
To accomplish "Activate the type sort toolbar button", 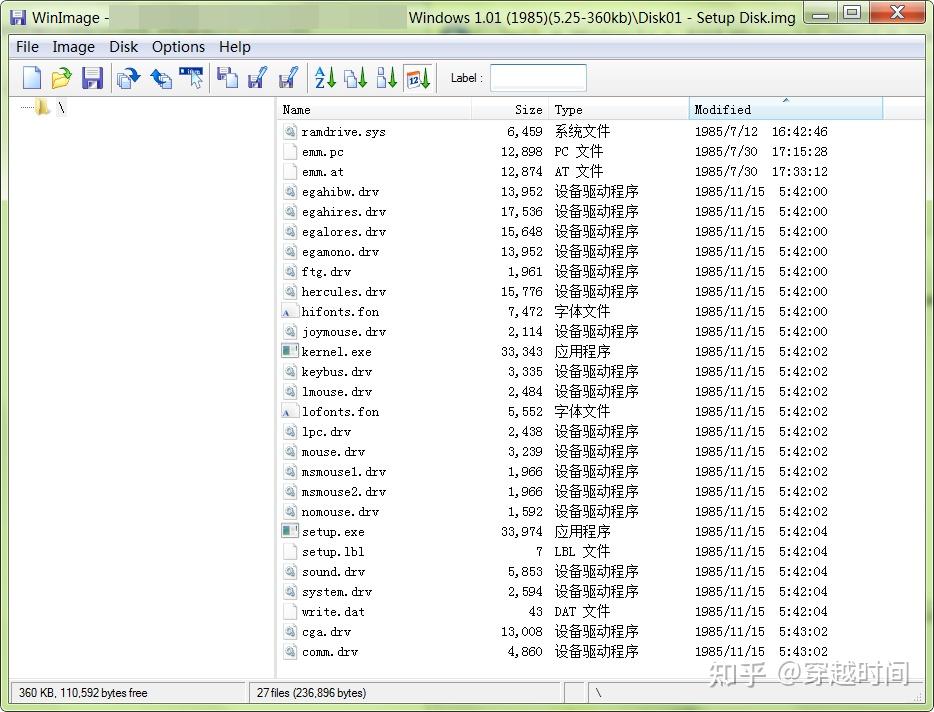I will pos(354,77).
